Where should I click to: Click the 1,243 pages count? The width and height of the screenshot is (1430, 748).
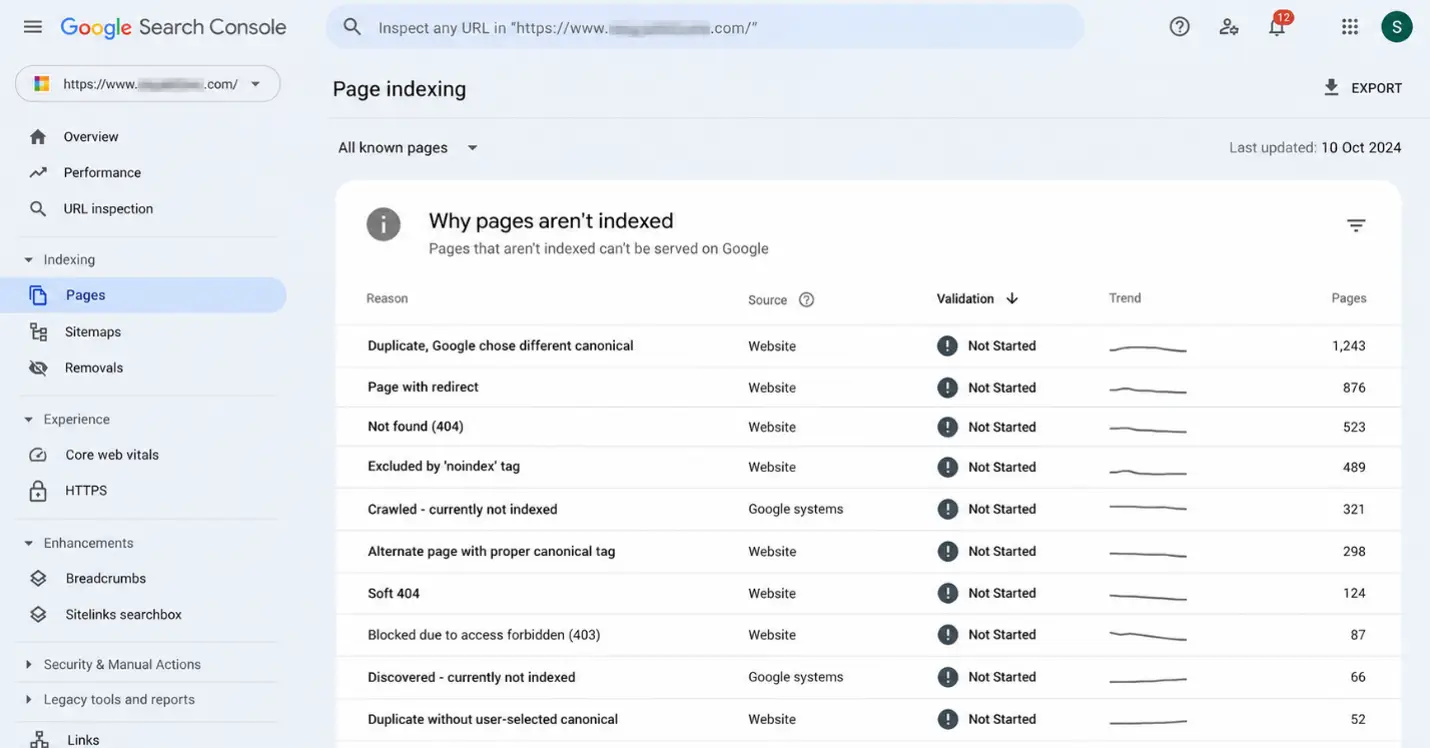pos(1348,346)
